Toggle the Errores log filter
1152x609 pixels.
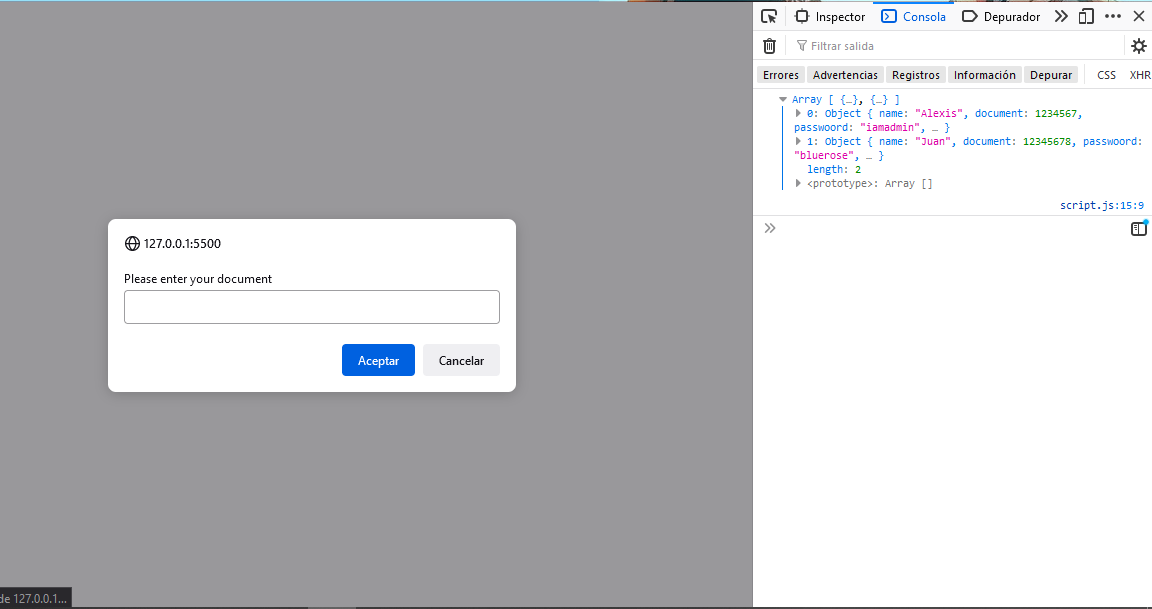780,74
